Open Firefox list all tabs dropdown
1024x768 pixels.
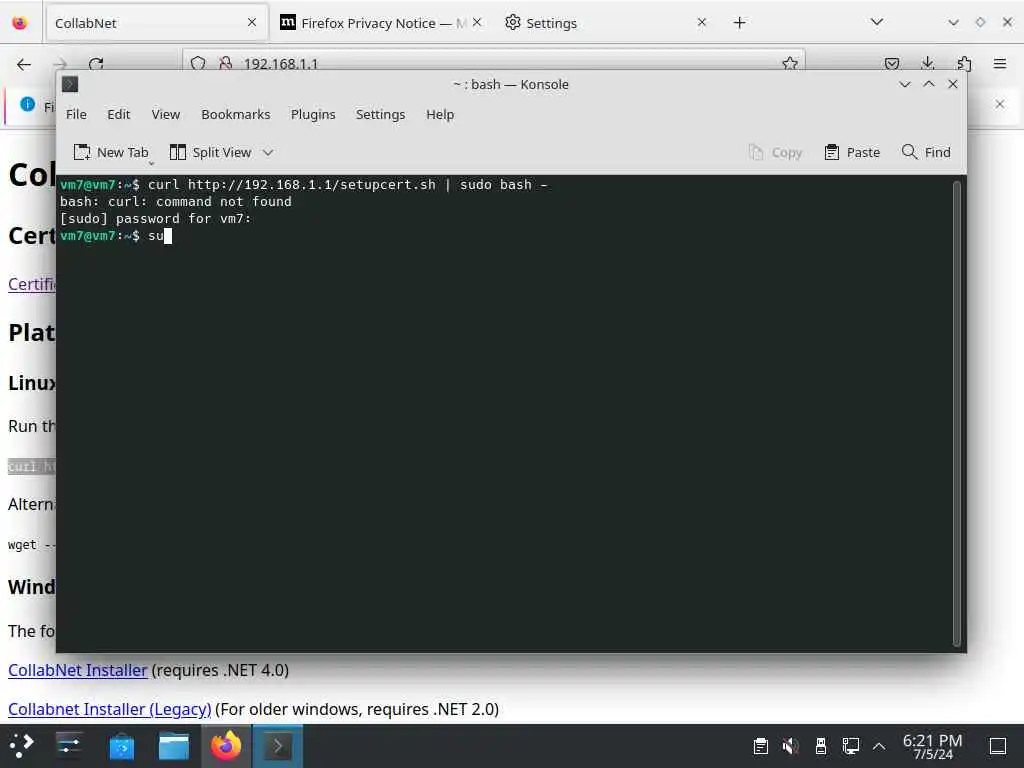click(x=877, y=22)
